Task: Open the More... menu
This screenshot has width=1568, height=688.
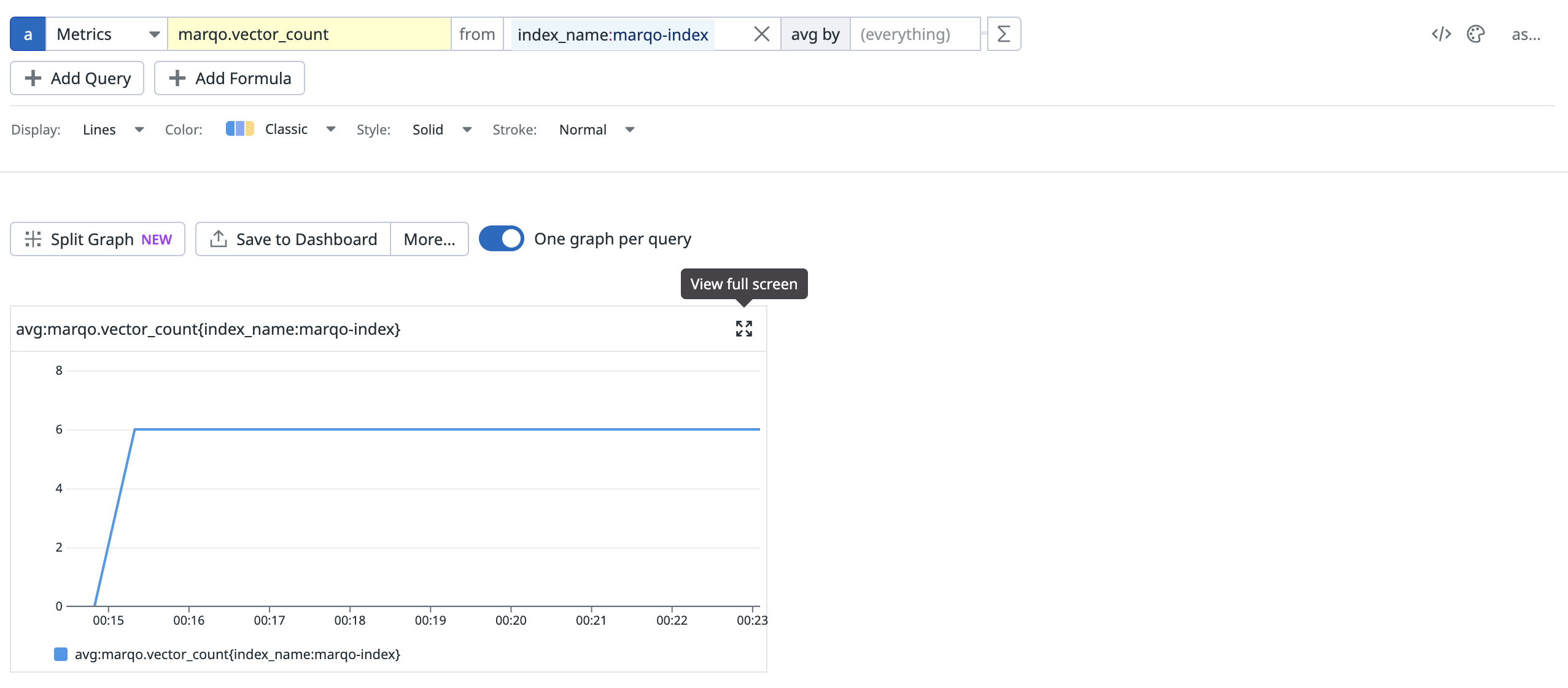Action: [429, 239]
